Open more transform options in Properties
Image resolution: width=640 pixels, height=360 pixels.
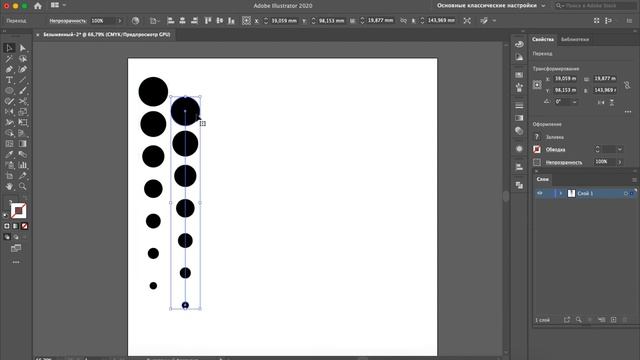pos(628,112)
